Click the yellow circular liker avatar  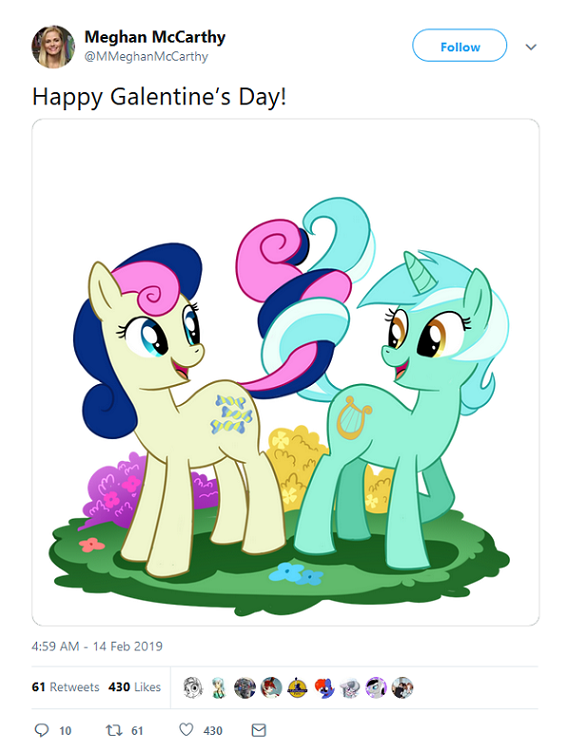pos(297,688)
